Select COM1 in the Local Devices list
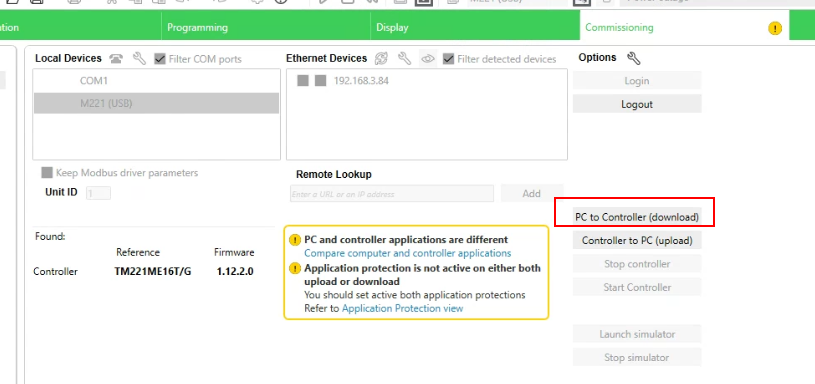 156,81
